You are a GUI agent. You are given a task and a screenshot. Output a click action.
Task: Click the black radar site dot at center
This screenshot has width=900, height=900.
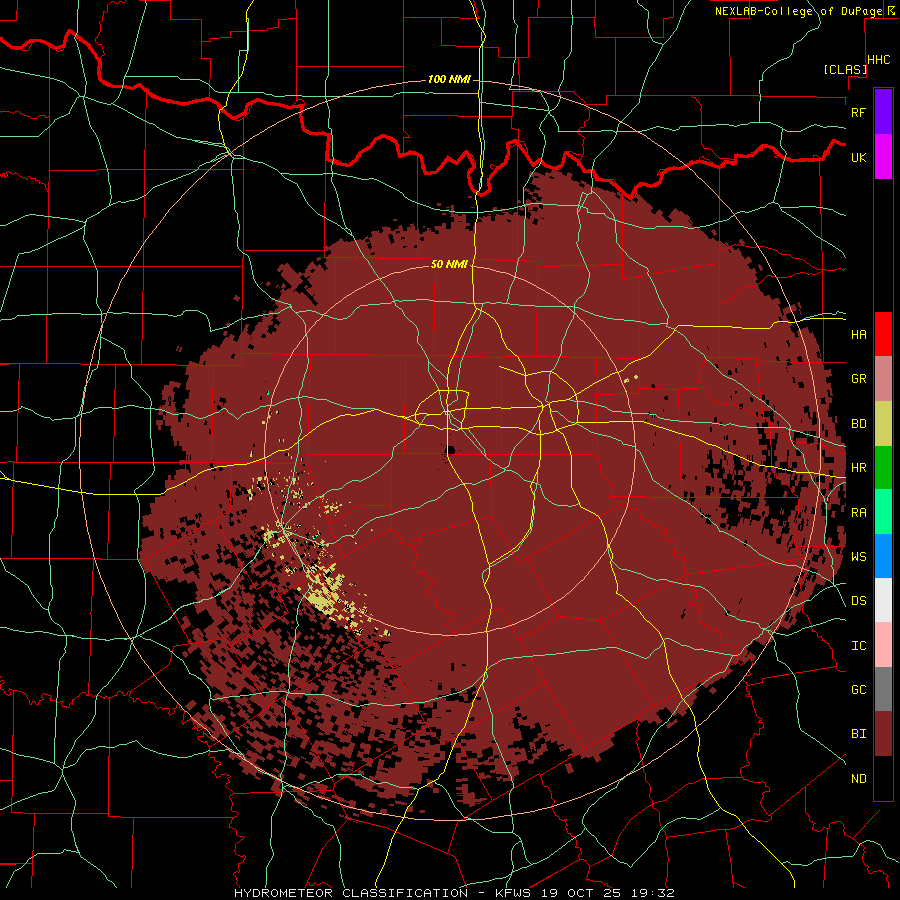point(450,450)
